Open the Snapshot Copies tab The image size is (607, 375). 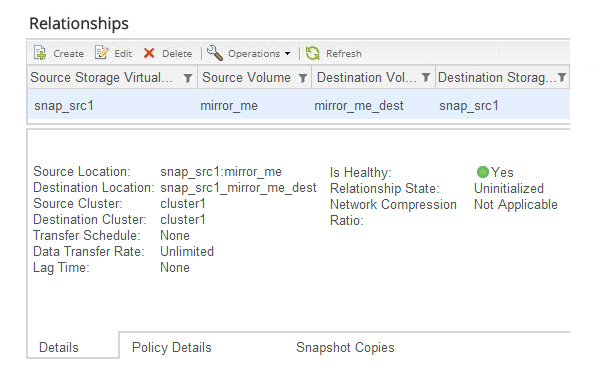tap(345, 348)
